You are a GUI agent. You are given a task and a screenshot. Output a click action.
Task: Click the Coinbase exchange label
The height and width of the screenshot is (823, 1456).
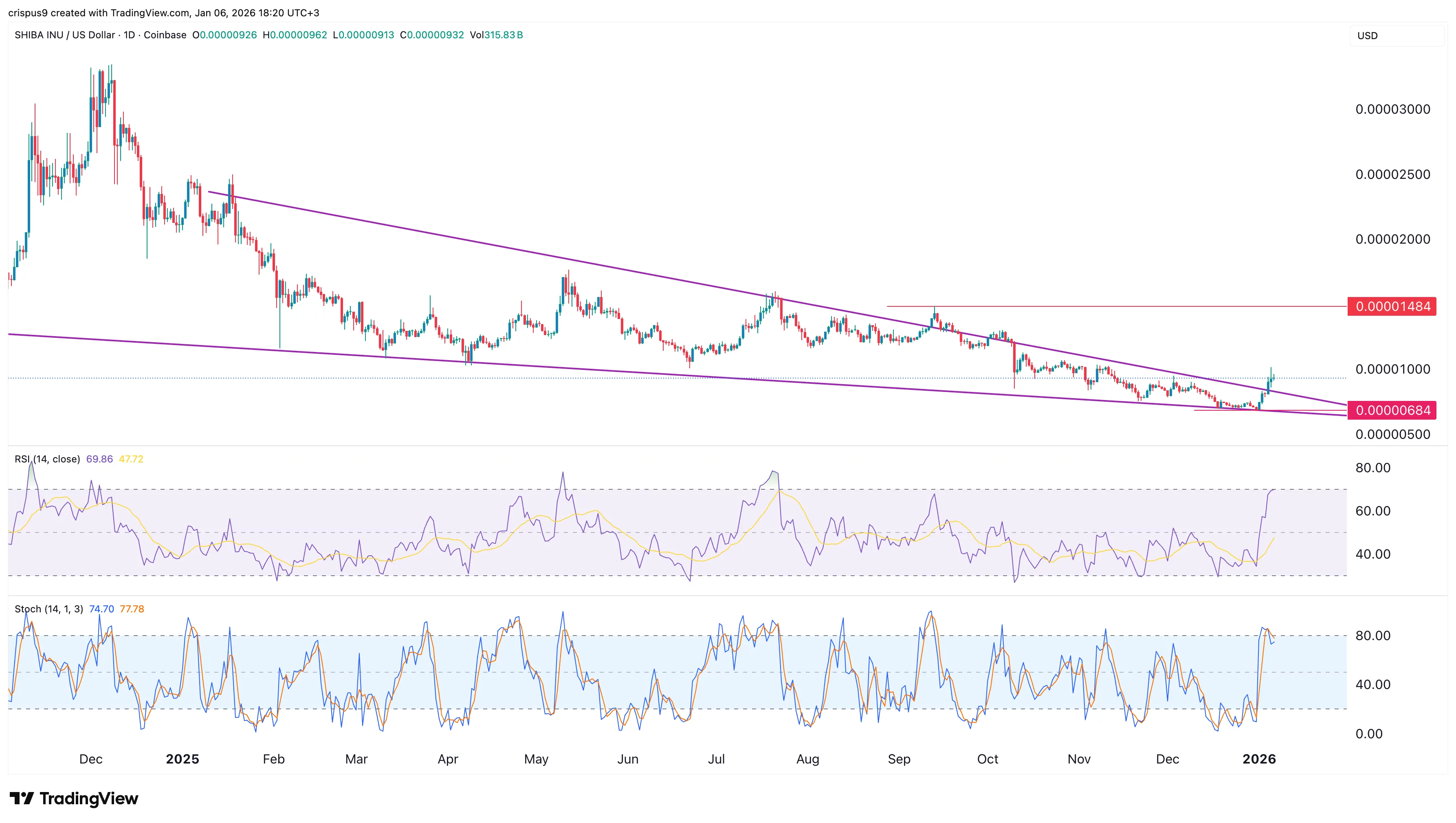point(165,35)
